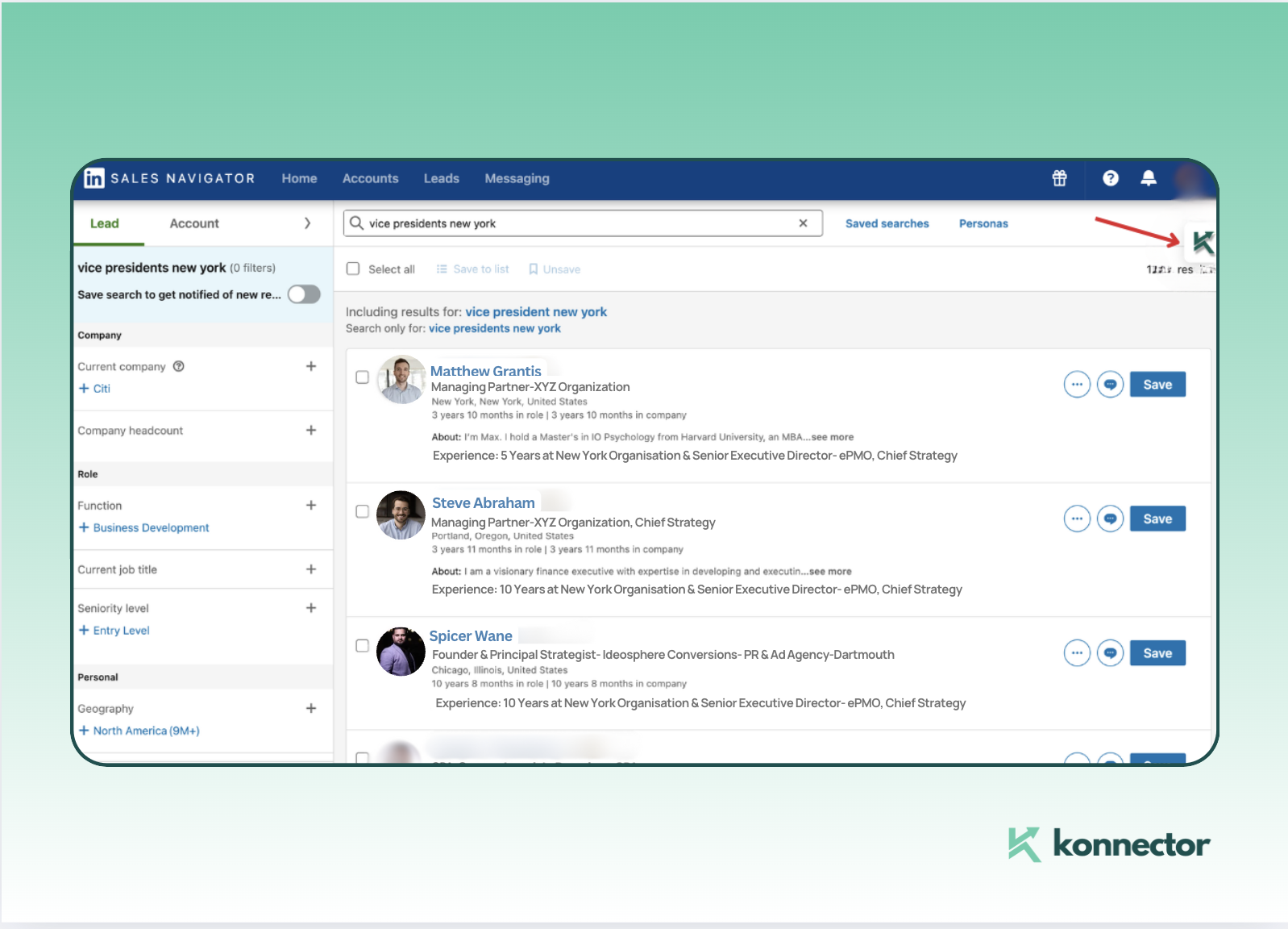Clear the search field with the X
Image resolution: width=1288 pixels, height=929 pixels.
coord(803,223)
